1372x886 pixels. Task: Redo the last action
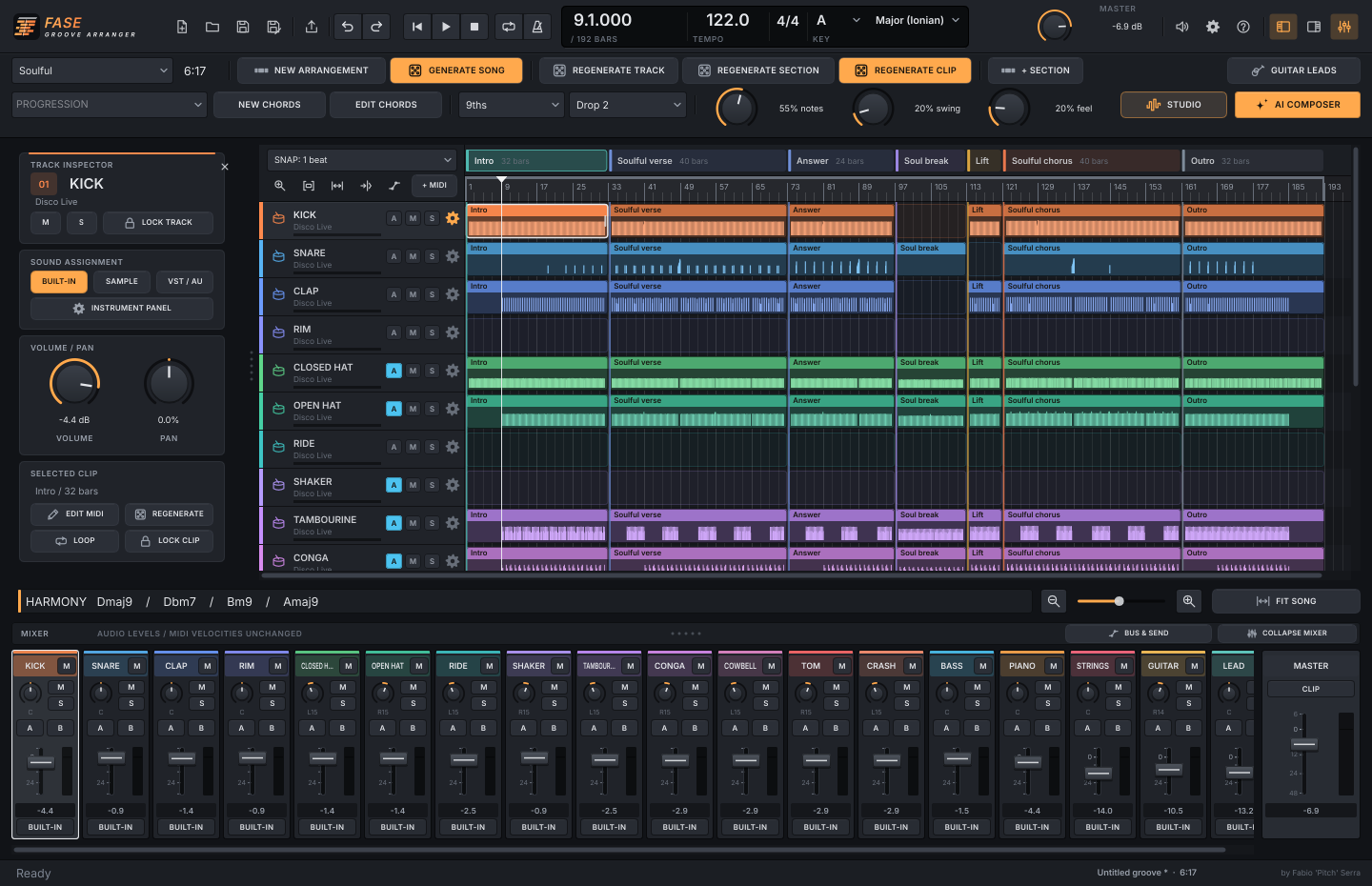pyautogui.click(x=377, y=27)
